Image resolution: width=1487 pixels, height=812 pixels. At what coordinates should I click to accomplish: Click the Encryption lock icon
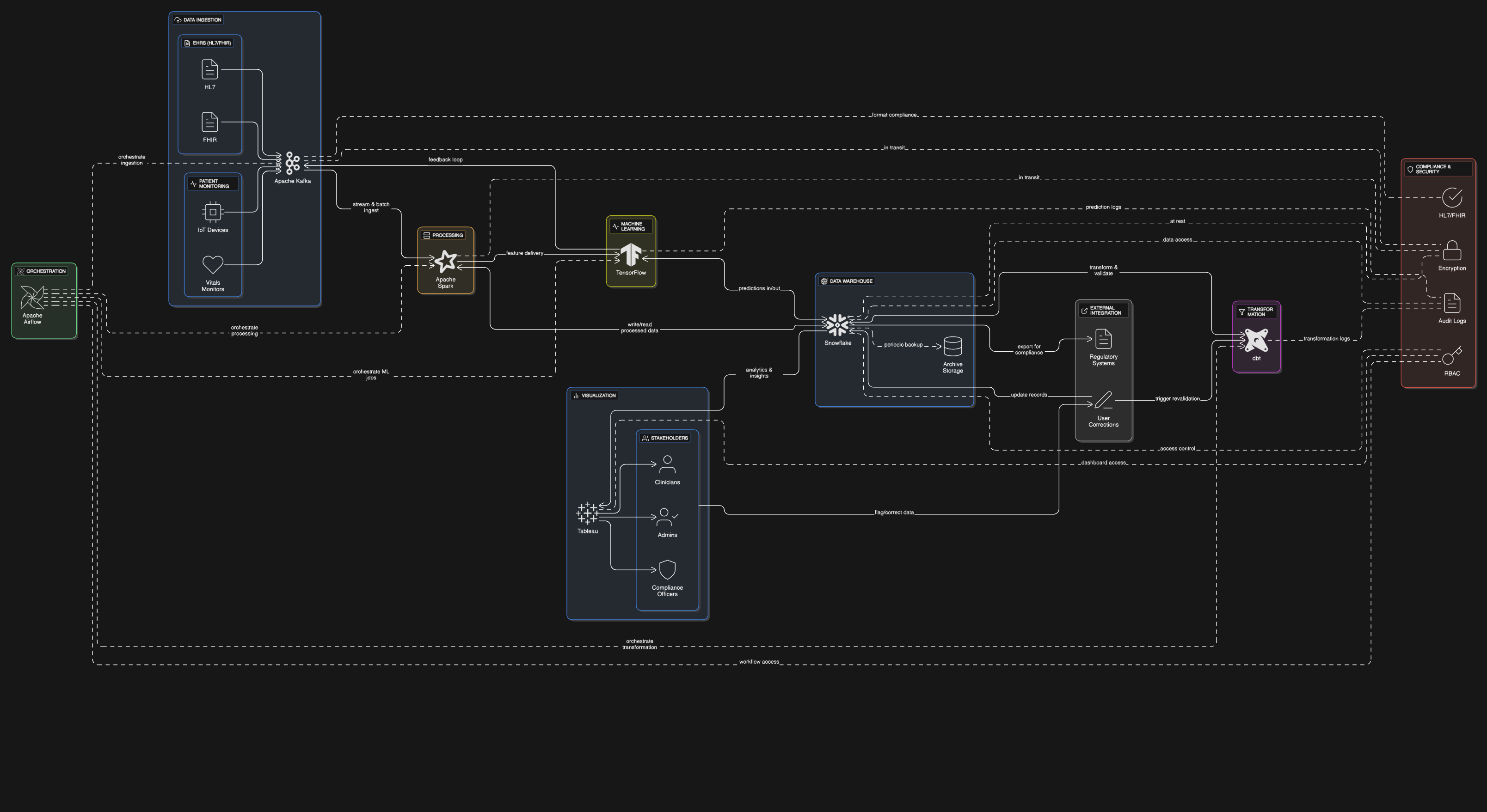tap(1452, 251)
